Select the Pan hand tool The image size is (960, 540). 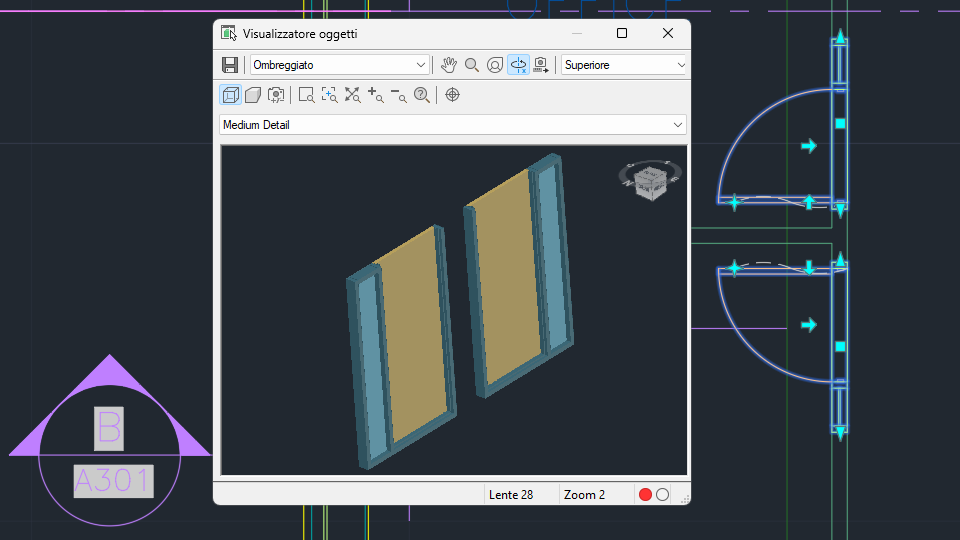point(449,65)
